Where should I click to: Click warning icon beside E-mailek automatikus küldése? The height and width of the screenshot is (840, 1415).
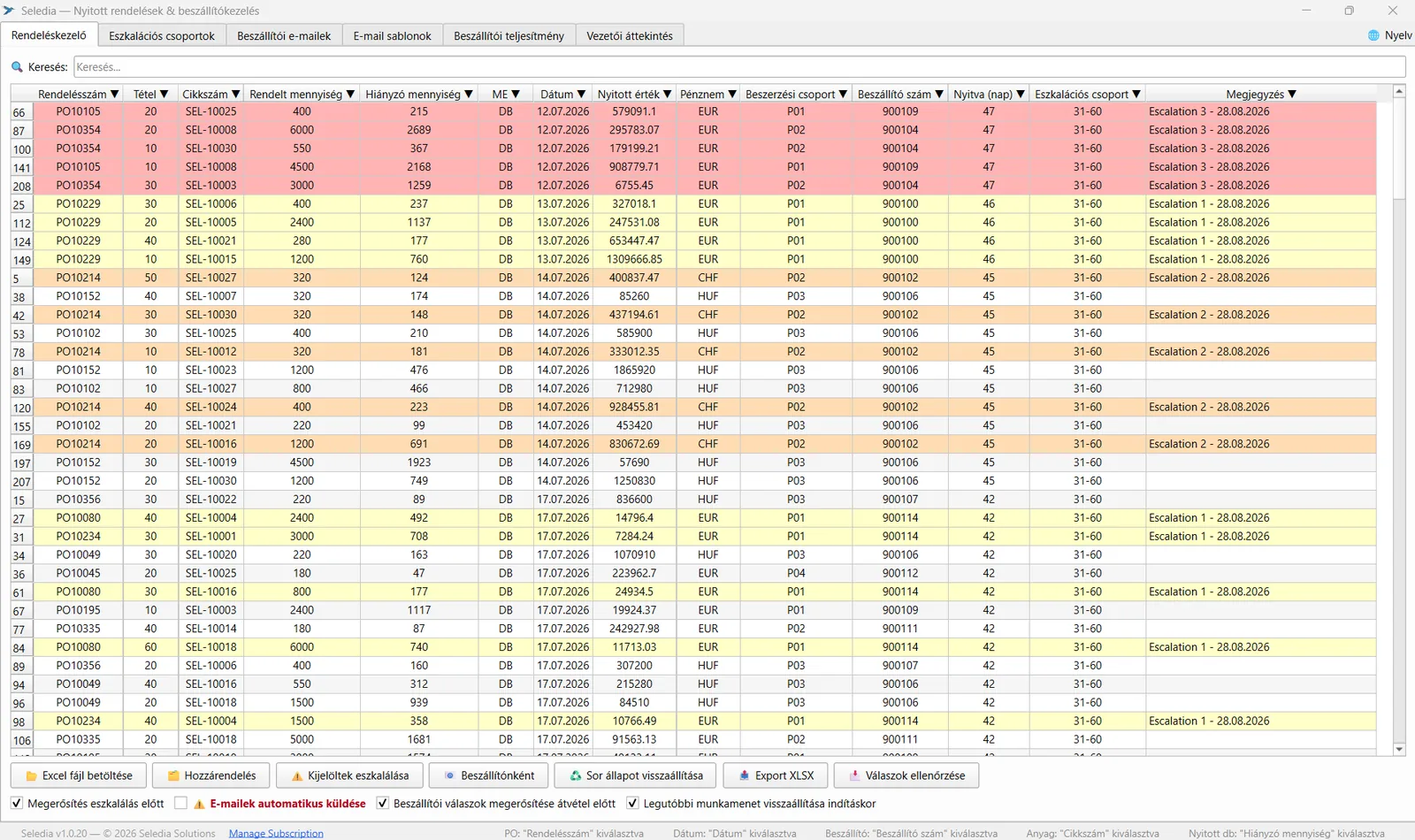click(x=199, y=804)
